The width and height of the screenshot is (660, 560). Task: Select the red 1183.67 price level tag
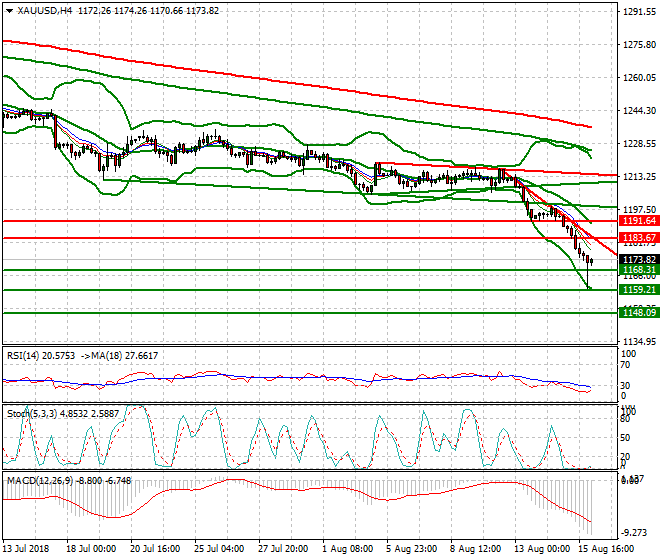coord(638,237)
